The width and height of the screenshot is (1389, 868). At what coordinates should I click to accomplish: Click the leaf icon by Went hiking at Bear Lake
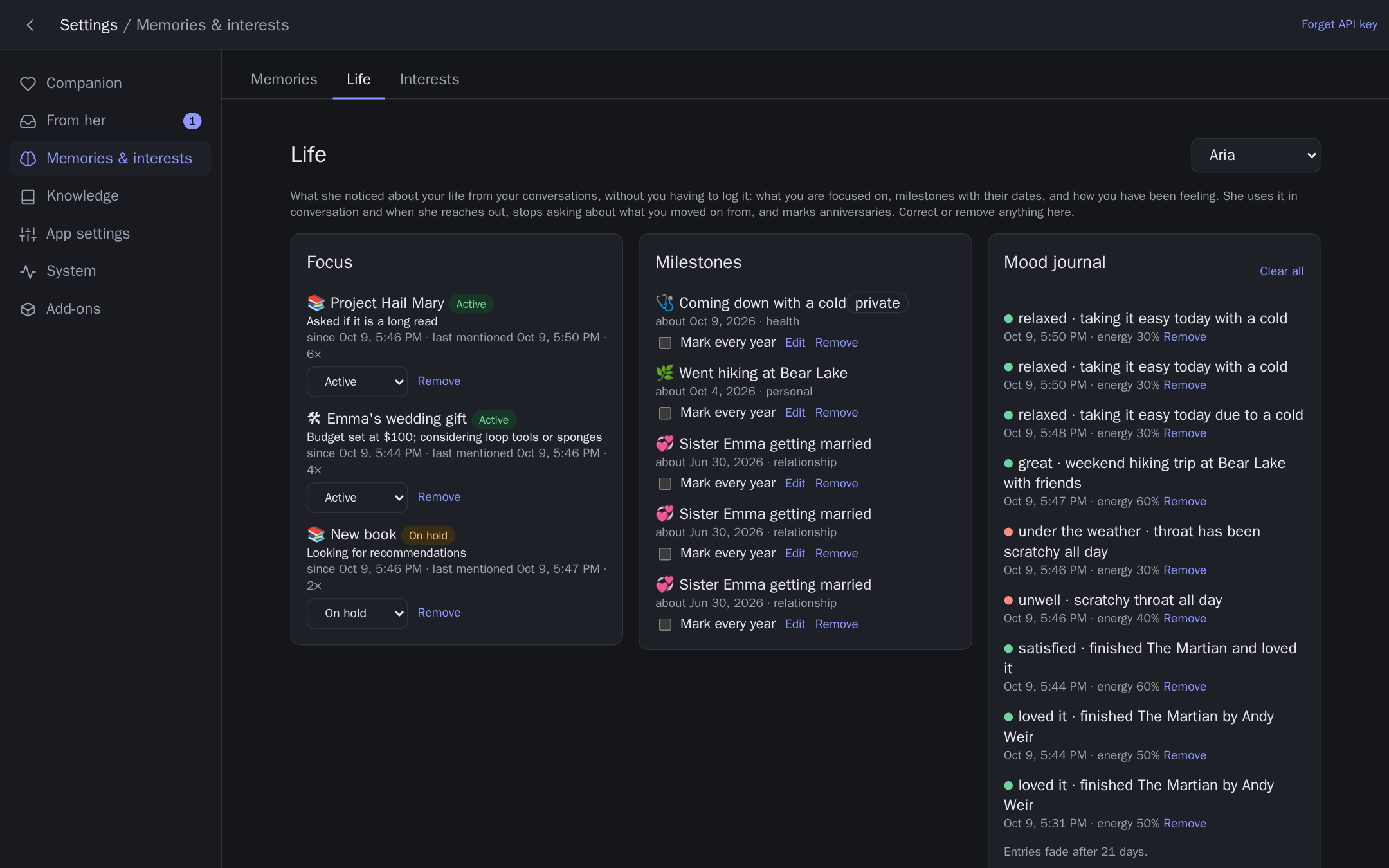pos(665,373)
